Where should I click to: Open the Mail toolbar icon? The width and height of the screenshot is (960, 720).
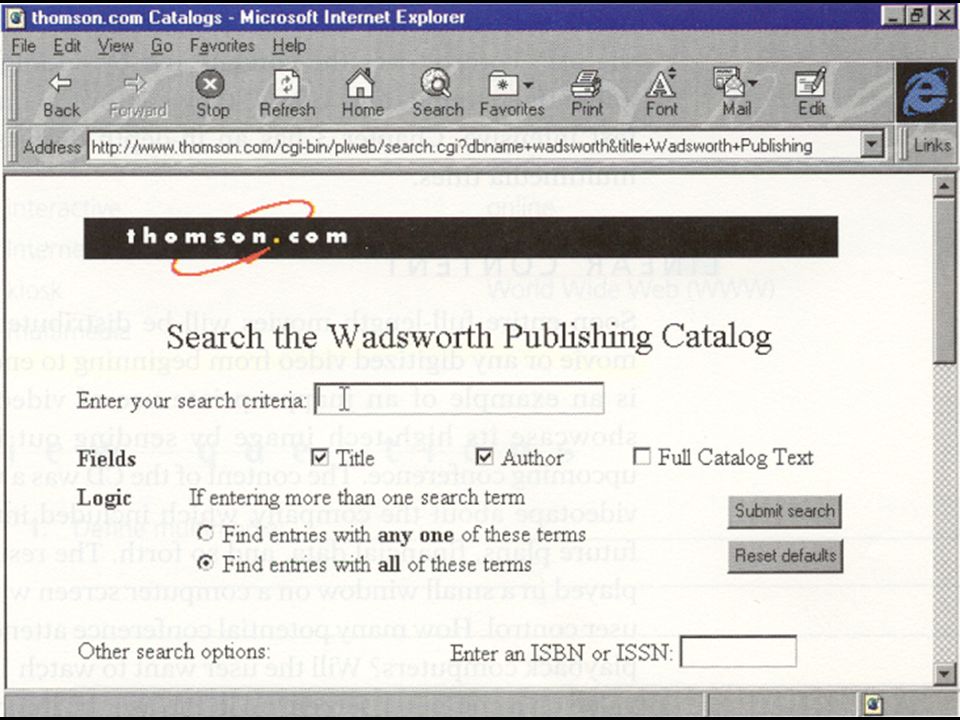point(728,83)
